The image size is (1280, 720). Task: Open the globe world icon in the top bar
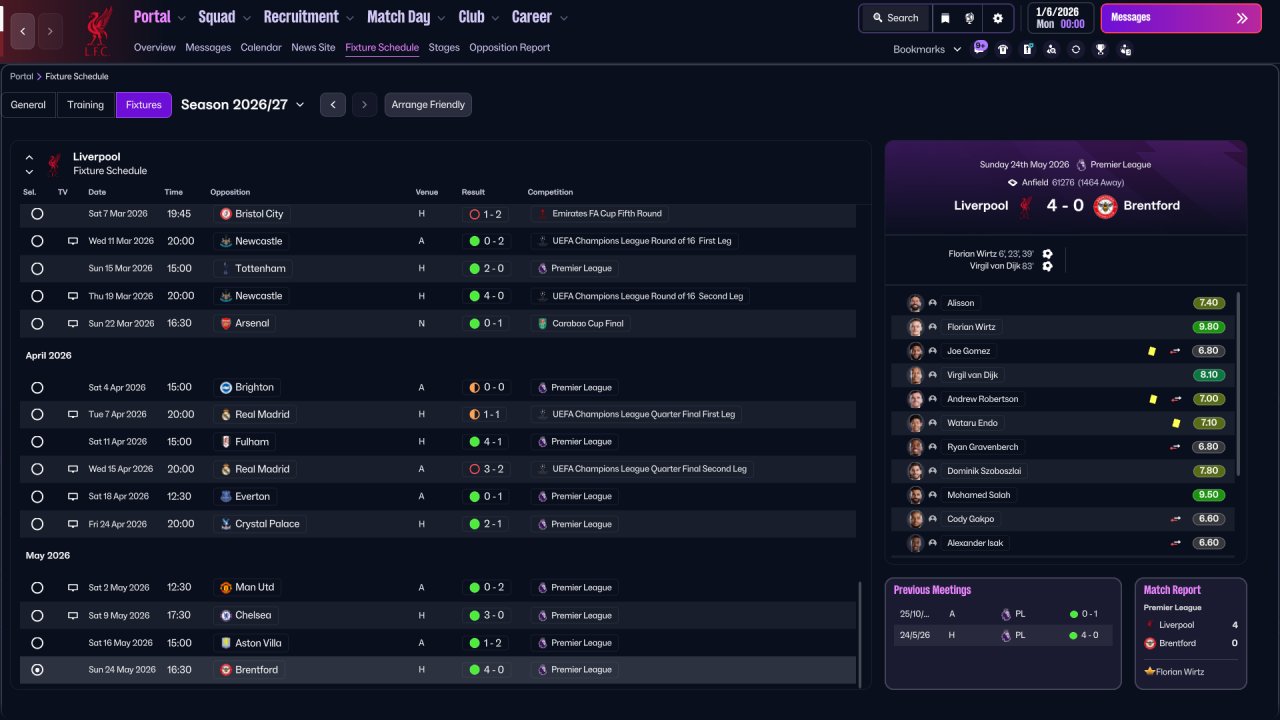(970, 18)
